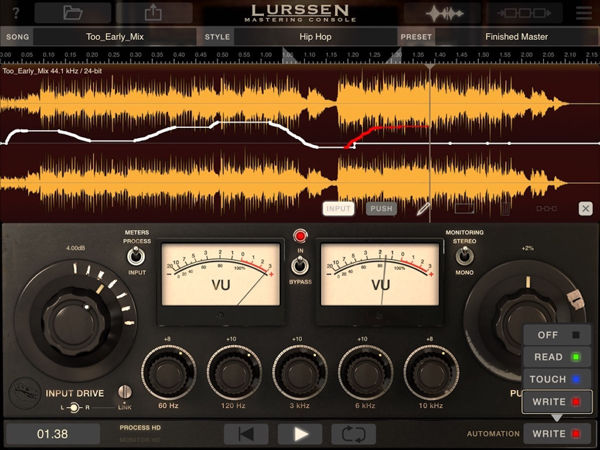Open the Preset dropdown Finished Master
600x450 pixels.
515,36
